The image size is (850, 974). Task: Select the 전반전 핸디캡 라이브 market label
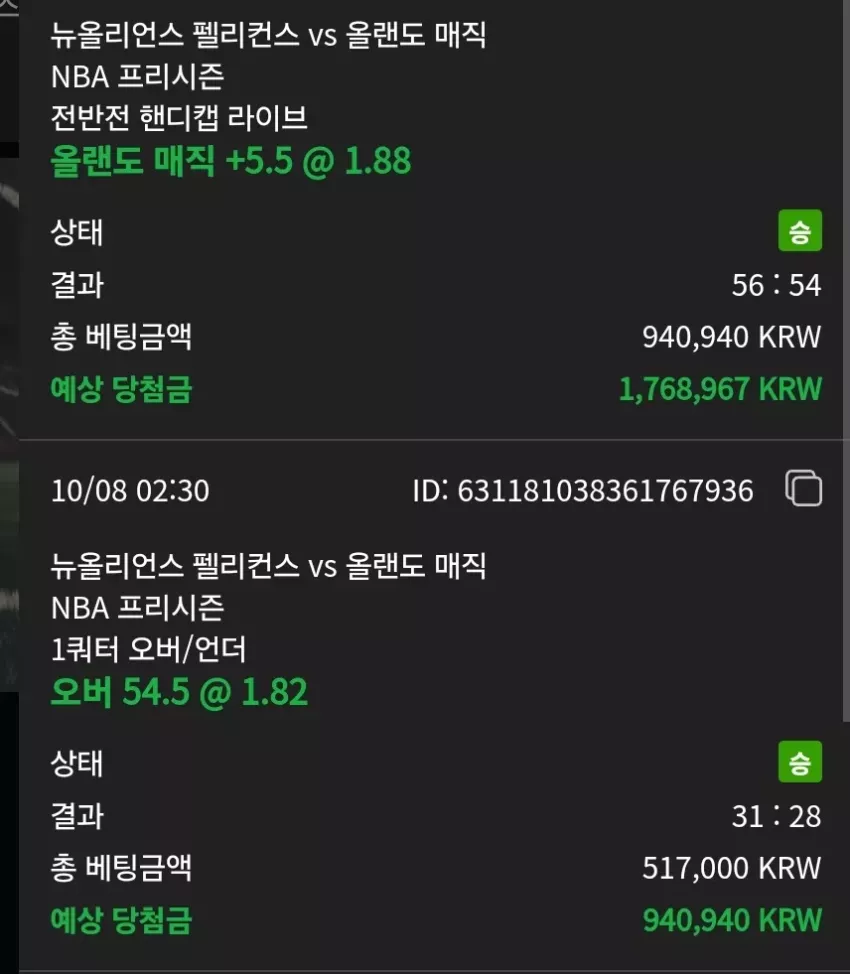click(179, 117)
